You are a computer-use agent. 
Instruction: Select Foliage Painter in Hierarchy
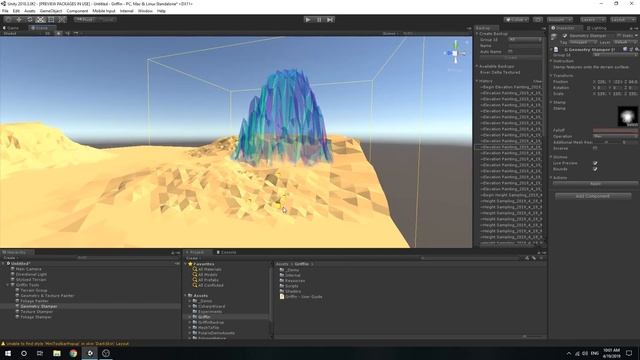pyautogui.click(x=34, y=301)
